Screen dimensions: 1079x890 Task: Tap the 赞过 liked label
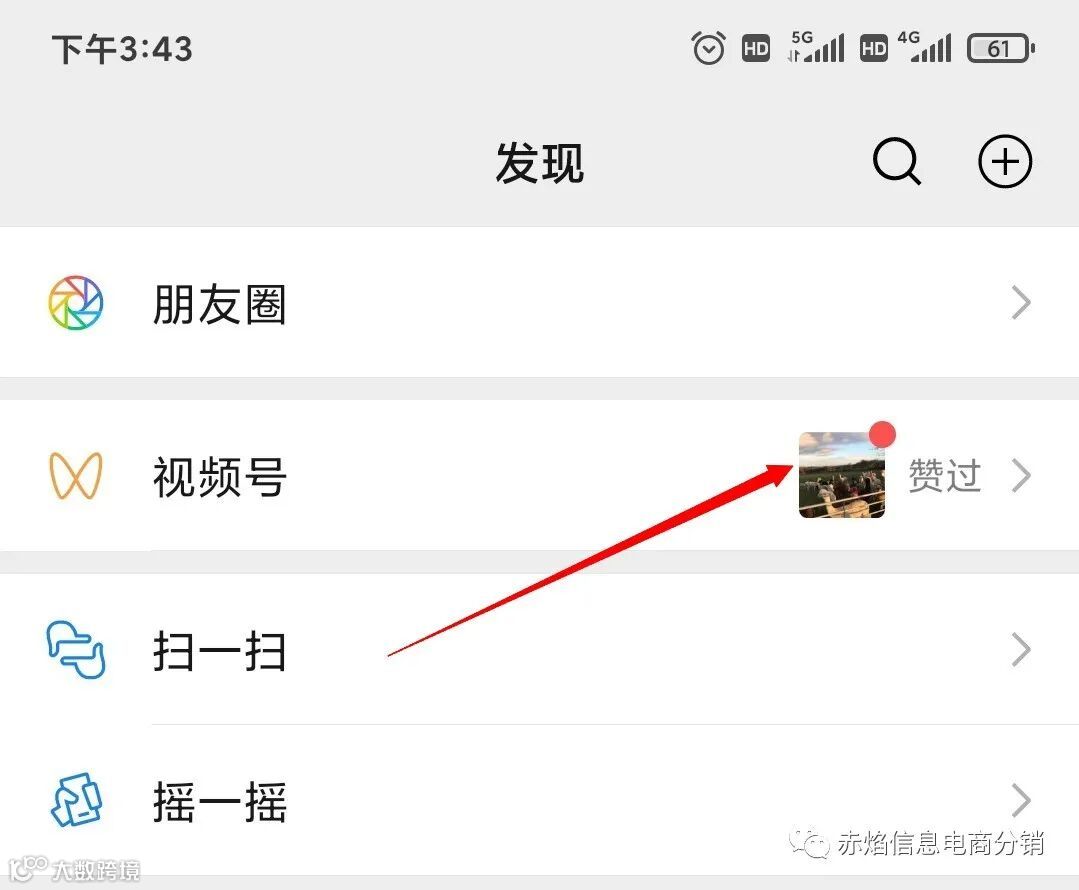coord(945,476)
